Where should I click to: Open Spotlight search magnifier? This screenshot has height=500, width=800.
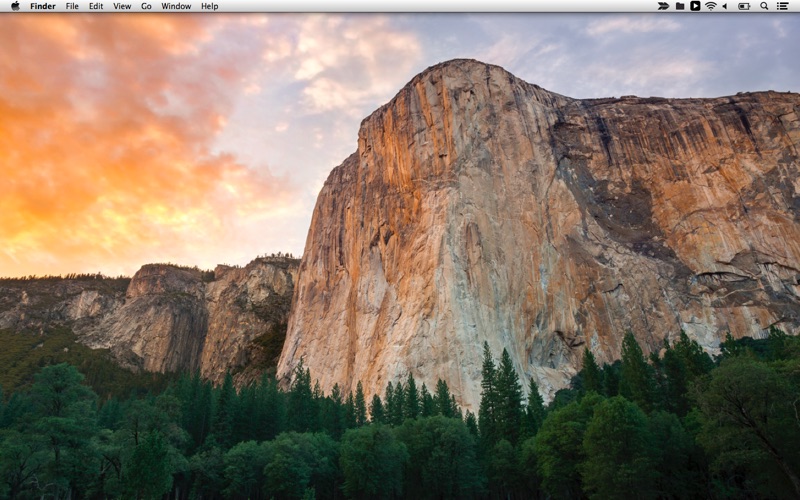[764, 6]
